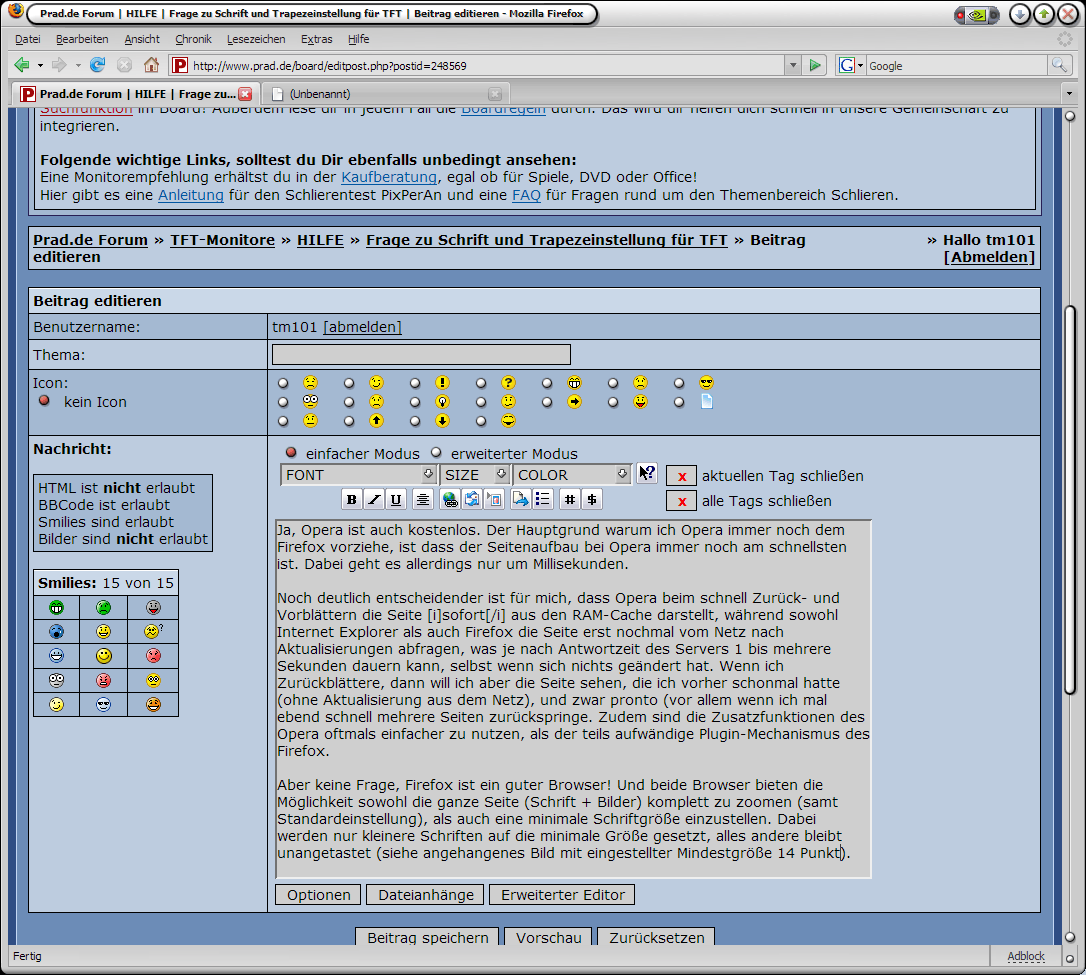1086x975 pixels.
Task: Open the Lesezeichen menu
Action: pos(255,39)
